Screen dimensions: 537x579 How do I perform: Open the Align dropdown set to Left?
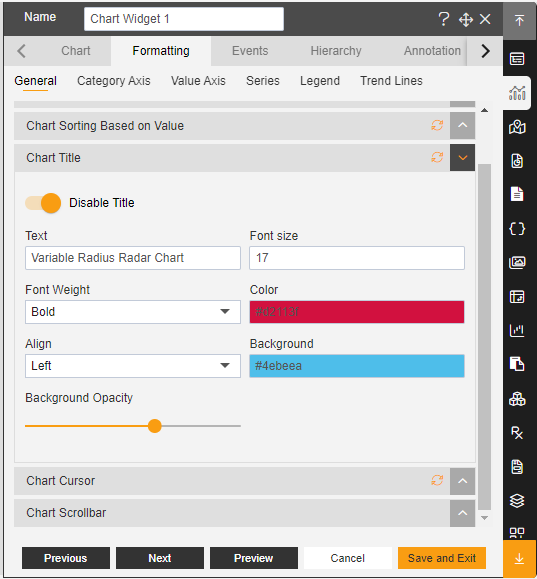pyautogui.click(x=133, y=366)
